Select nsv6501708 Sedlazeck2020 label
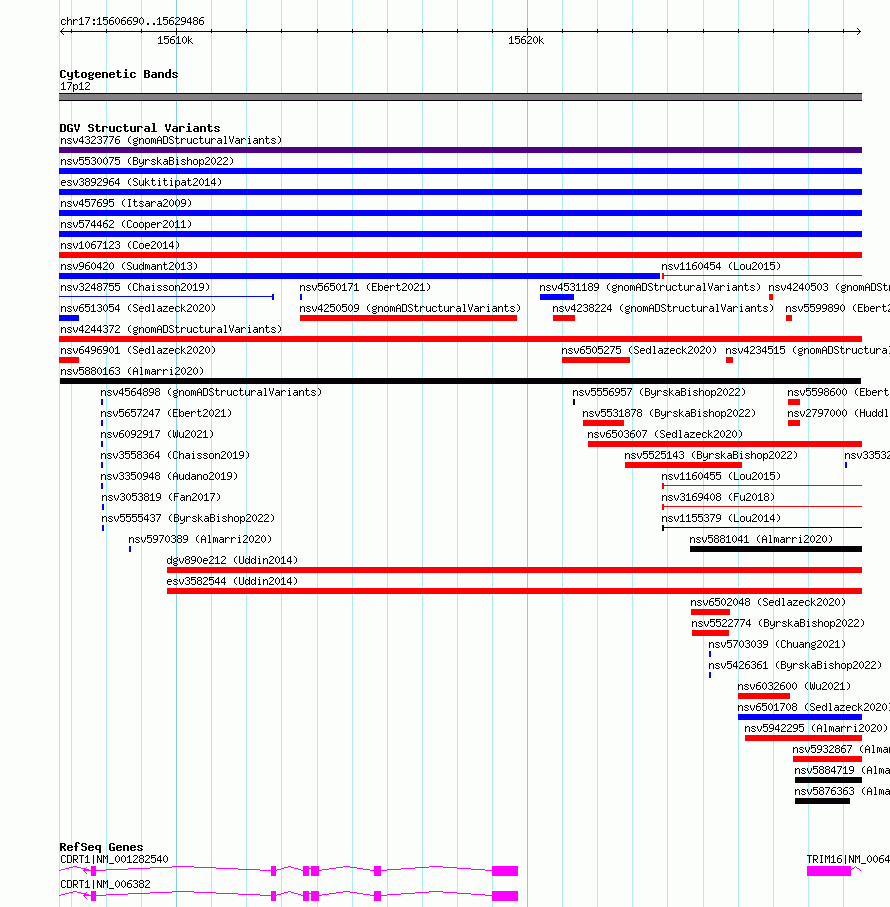 click(x=814, y=707)
